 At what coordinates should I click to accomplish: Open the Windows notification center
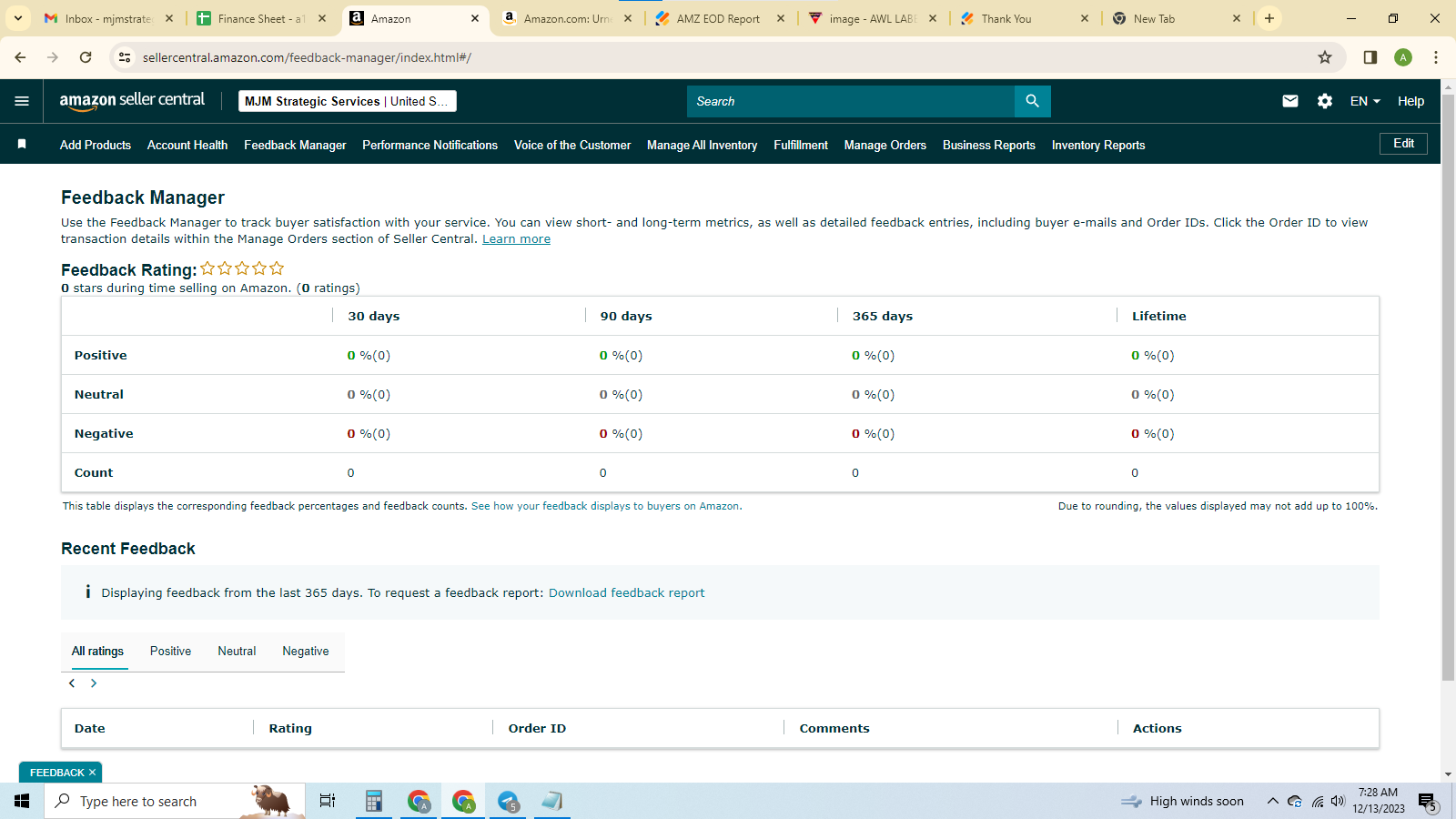(1428, 801)
